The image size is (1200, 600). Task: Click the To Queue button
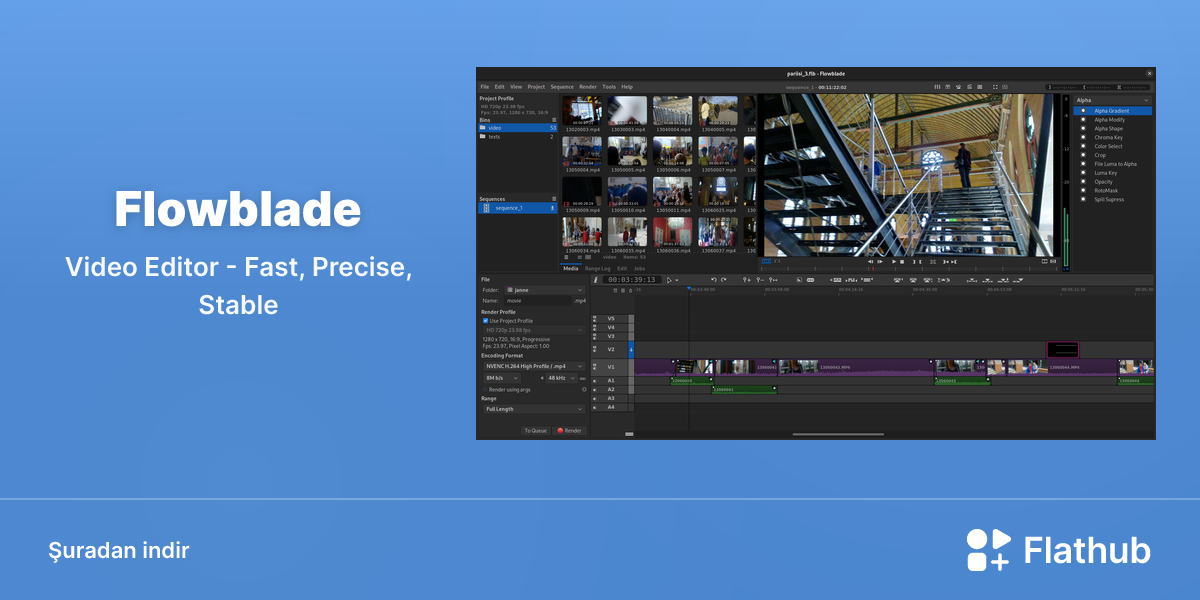point(535,431)
